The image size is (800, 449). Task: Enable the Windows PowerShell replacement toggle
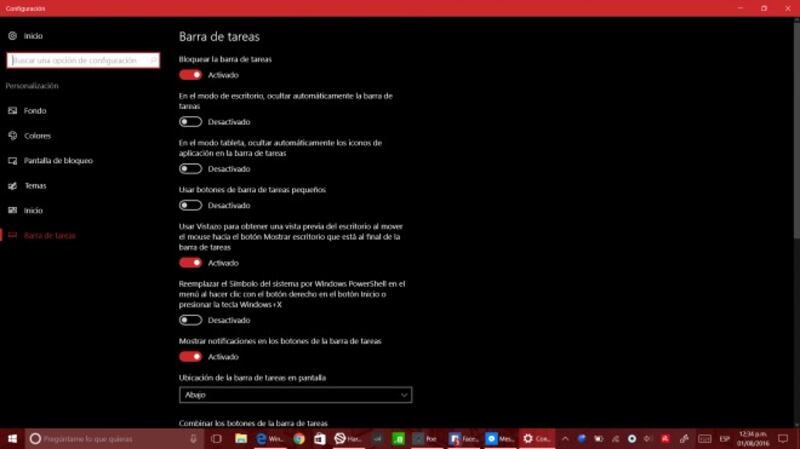[190, 320]
